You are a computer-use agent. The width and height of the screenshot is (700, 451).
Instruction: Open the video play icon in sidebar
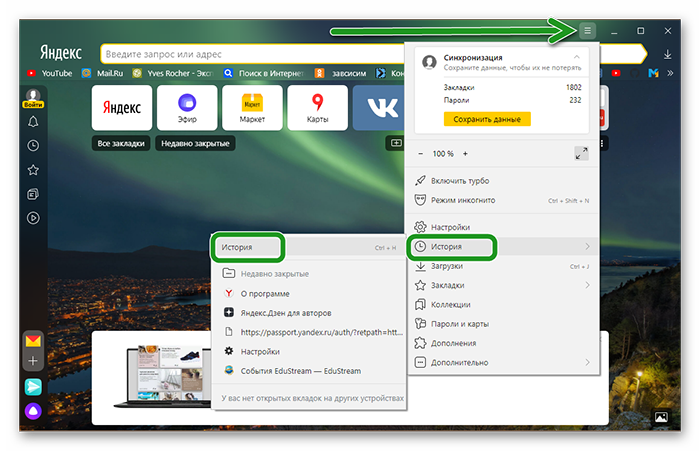(33, 218)
